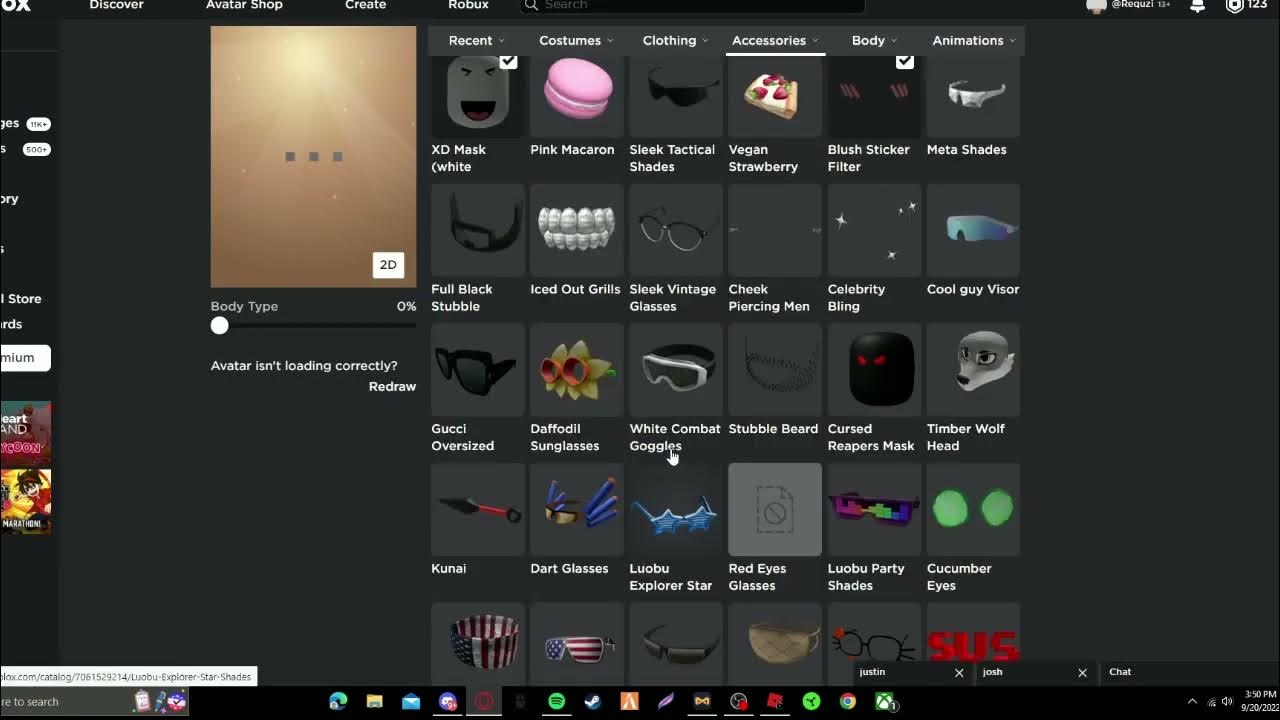Close the josh chat tab

point(1082,673)
